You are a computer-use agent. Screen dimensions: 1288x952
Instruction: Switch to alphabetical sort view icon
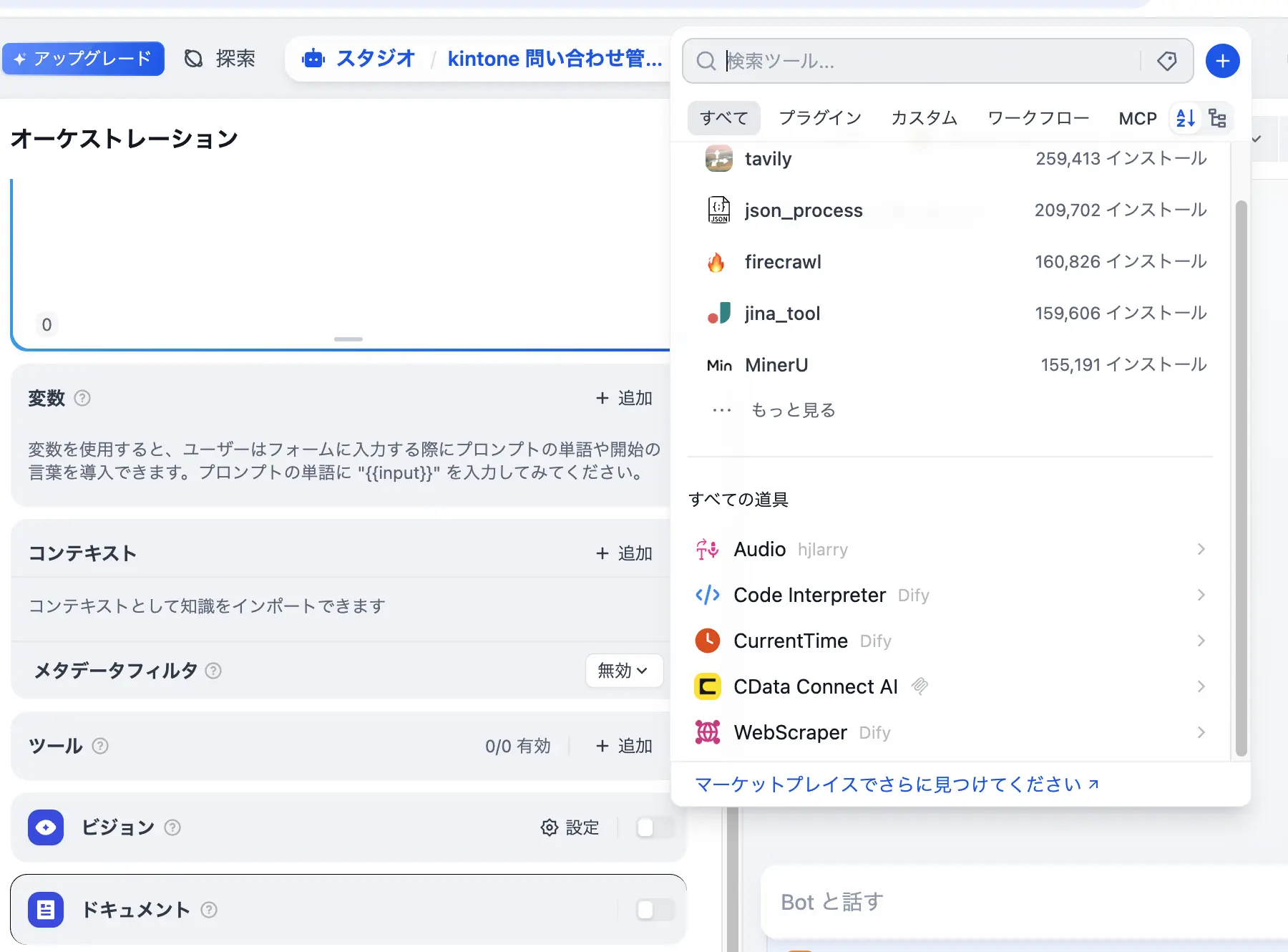pyautogui.click(x=1185, y=118)
